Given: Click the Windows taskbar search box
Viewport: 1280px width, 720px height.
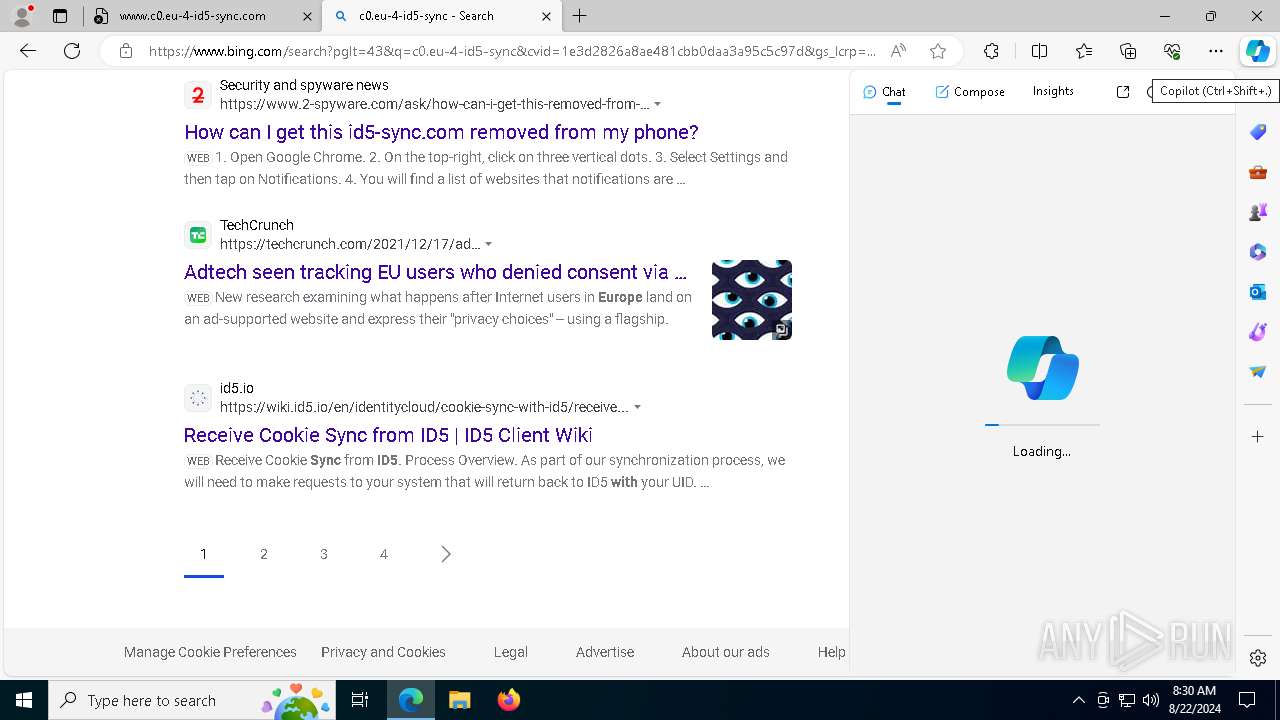Looking at the screenshot, I should click(x=192, y=700).
